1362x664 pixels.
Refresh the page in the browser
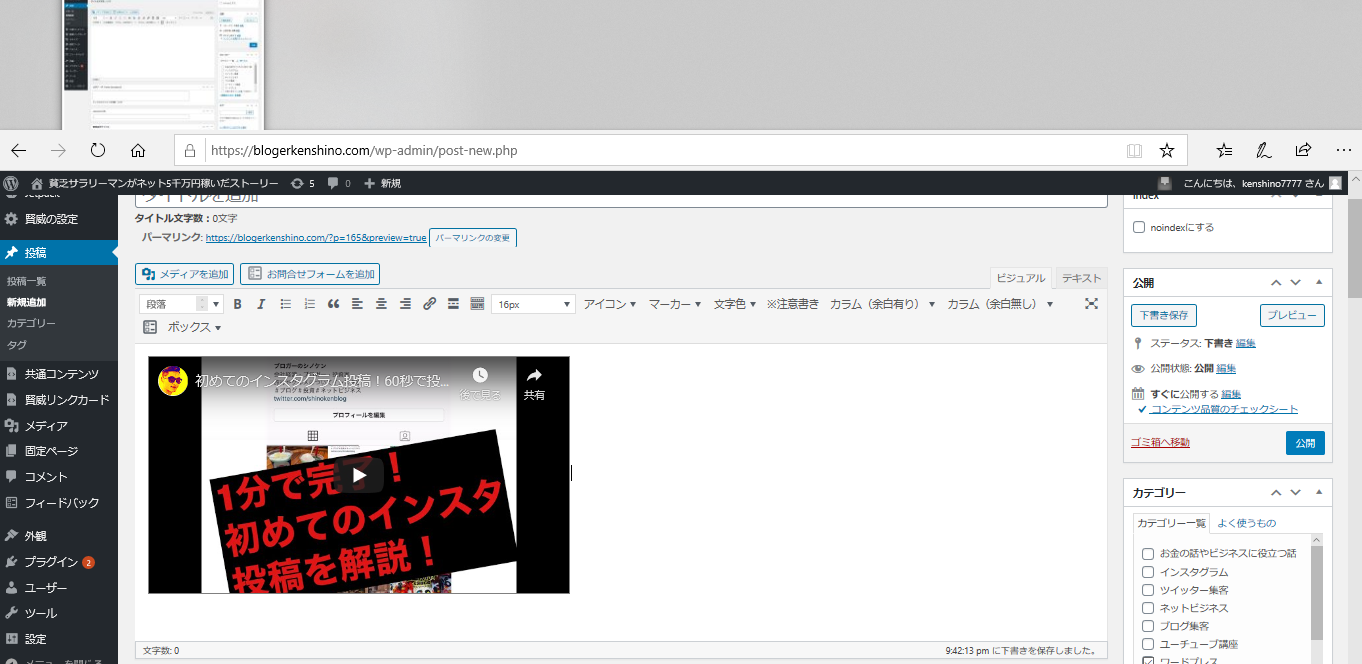click(98, 151)
